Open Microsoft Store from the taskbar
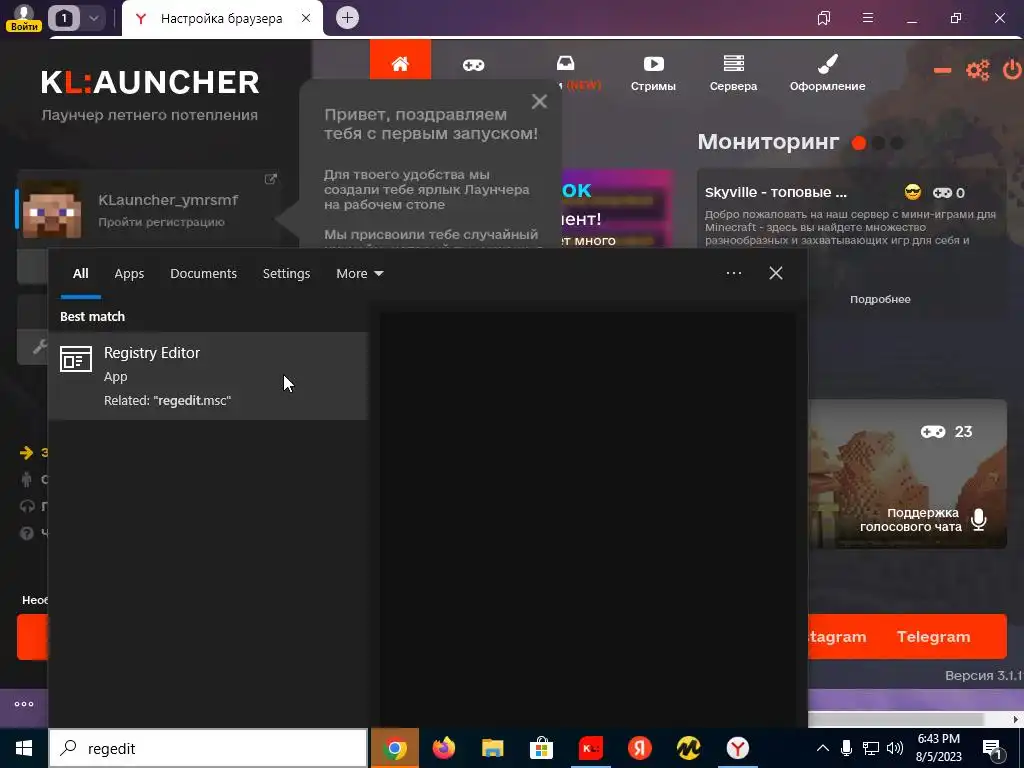1024x768 pixels. coord(541,748)
